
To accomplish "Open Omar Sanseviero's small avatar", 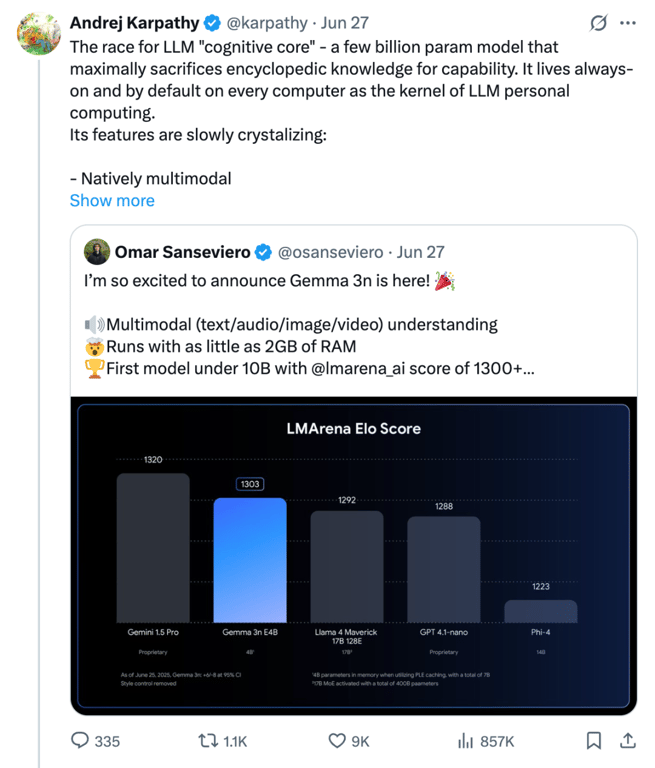I will pos(97,252).
